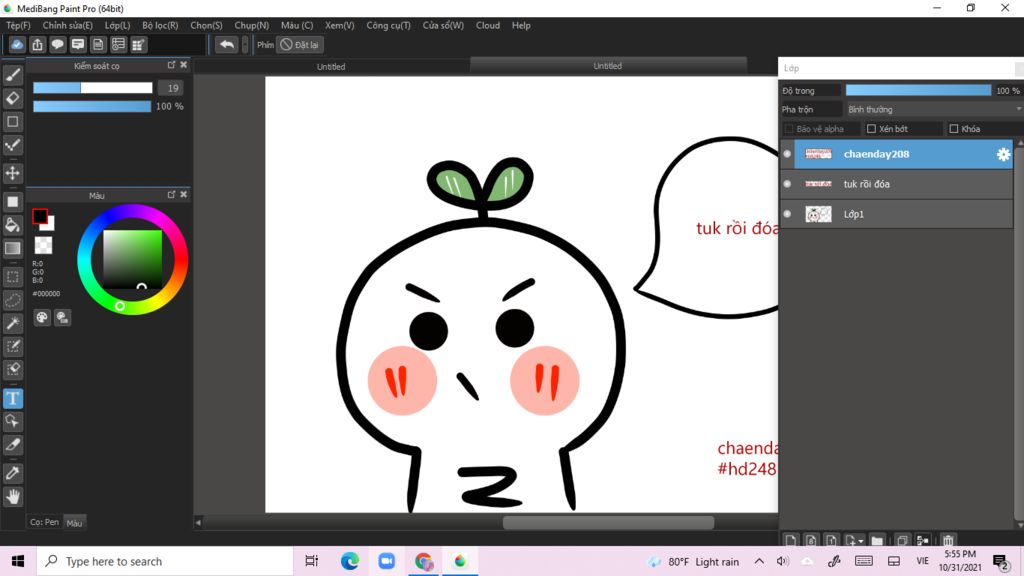Open the Chỉnh sửa(E) menu
This screenshot has height=576, width=1024.
pyautogui.click(x=67, y=25)
